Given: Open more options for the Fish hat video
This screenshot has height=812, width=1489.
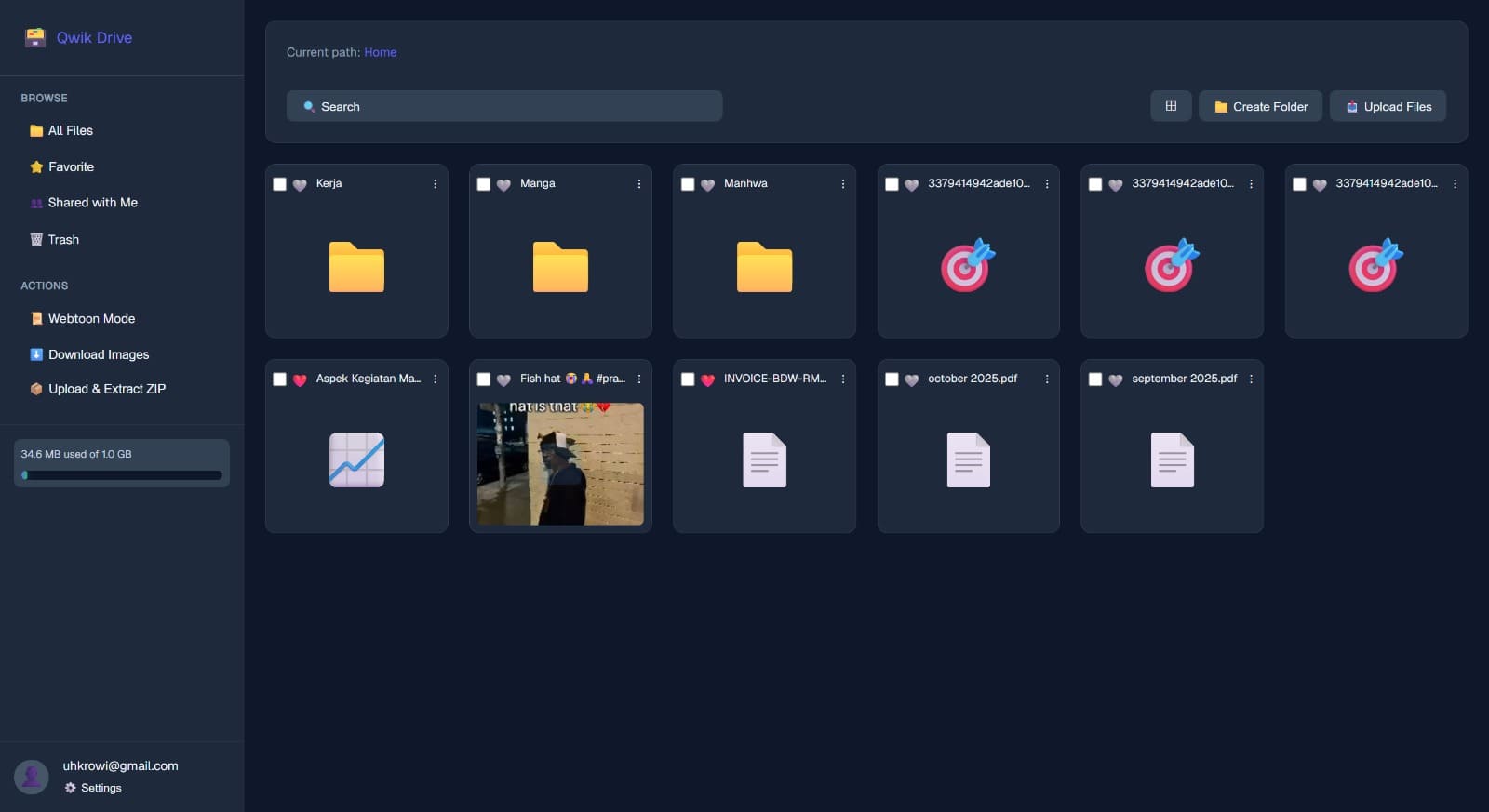Looking at the screenshot, I should [639, 379].
